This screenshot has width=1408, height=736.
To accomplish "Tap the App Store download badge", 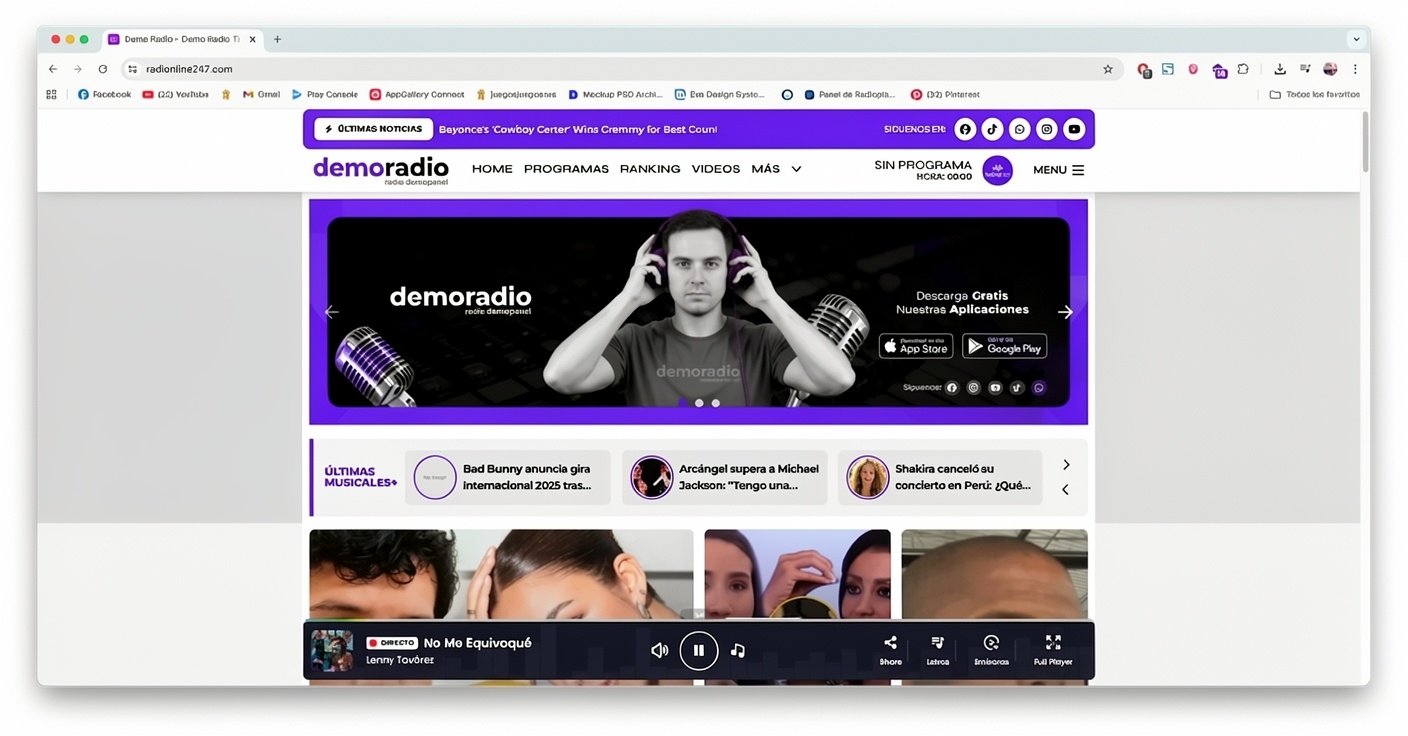I will 916,346.
